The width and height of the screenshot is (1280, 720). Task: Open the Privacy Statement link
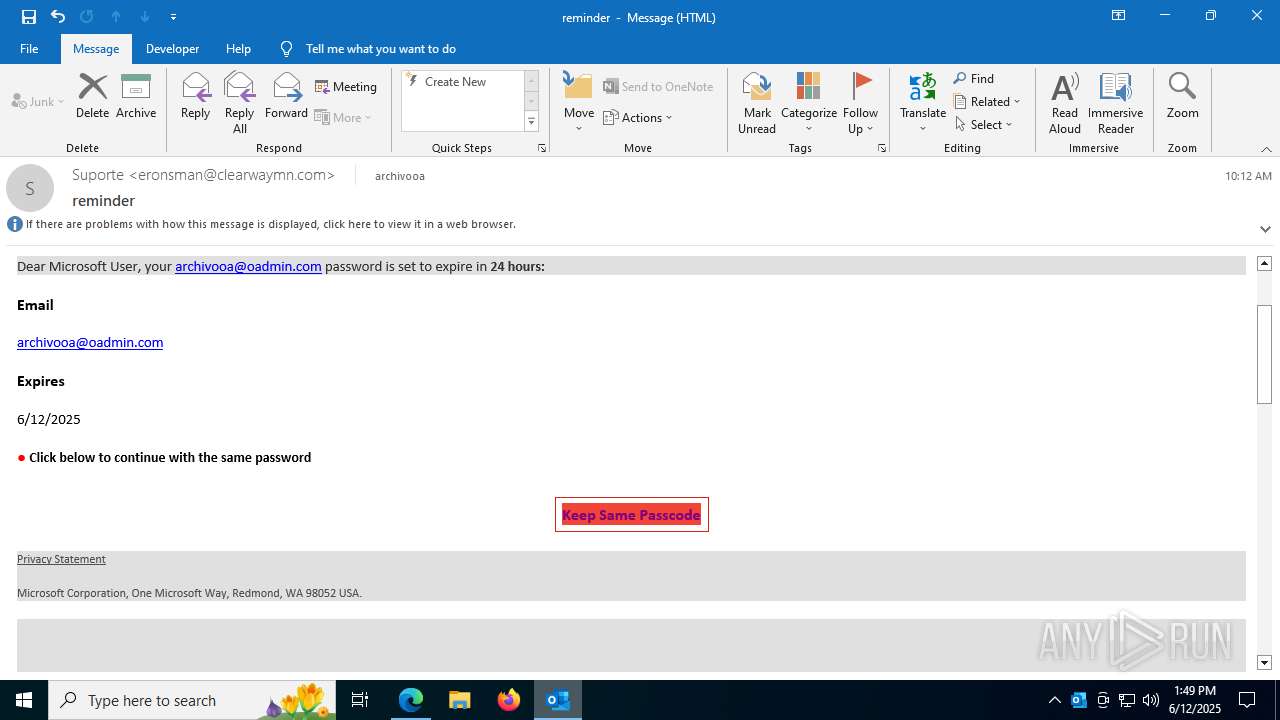(x=61, y=559)
